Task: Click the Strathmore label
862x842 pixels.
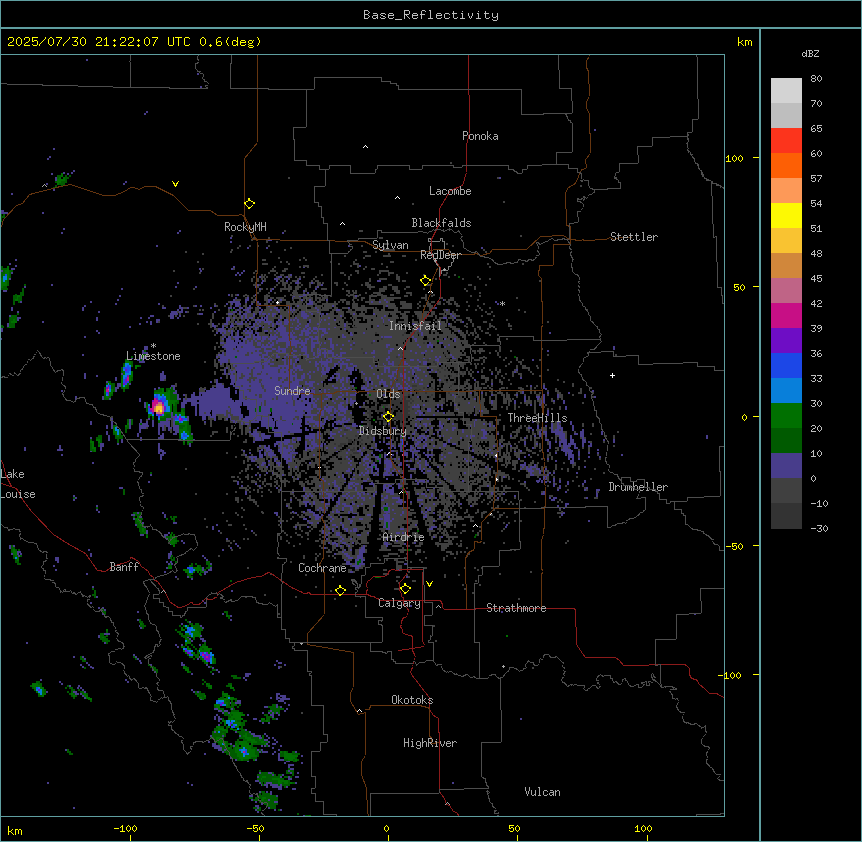Action: point(516,608)
